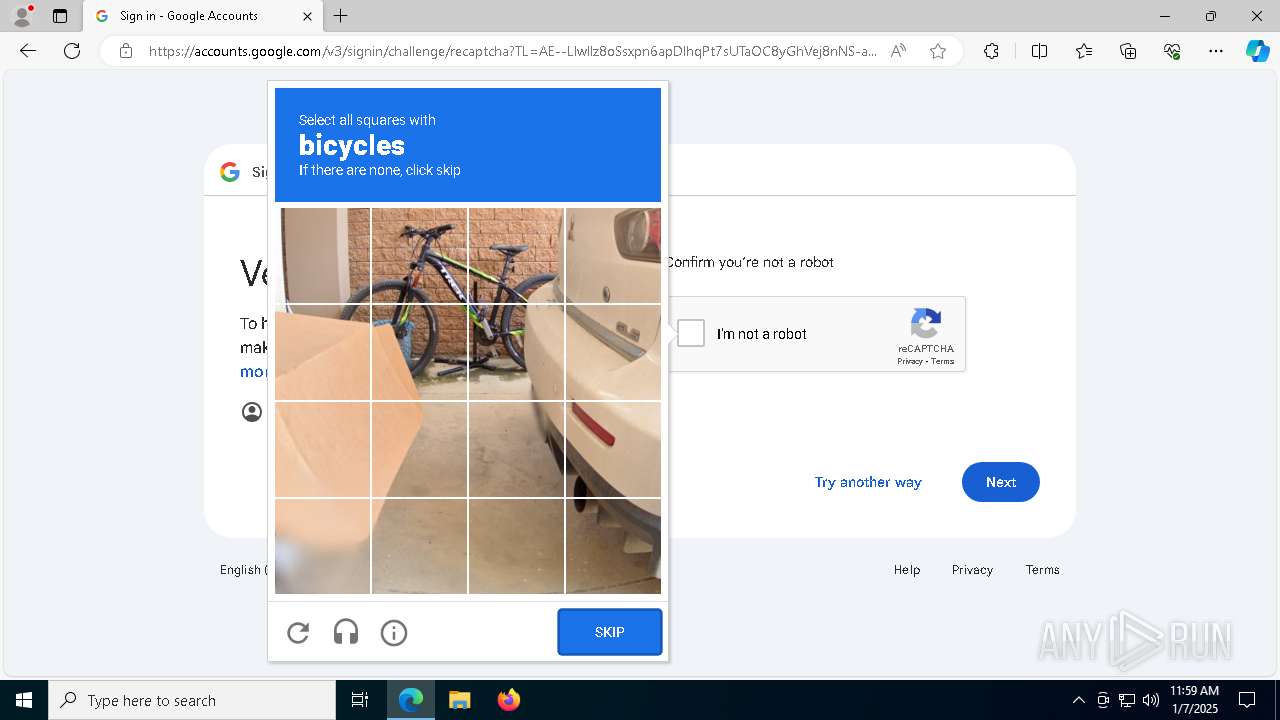Show hidden system tray icons

point(1078,700)
